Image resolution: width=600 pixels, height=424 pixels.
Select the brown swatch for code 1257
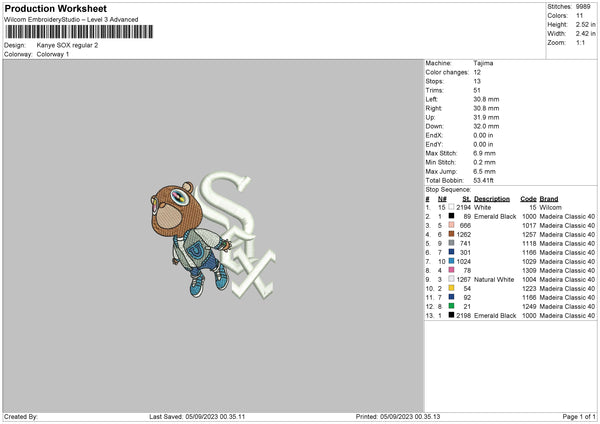(451, 234)
